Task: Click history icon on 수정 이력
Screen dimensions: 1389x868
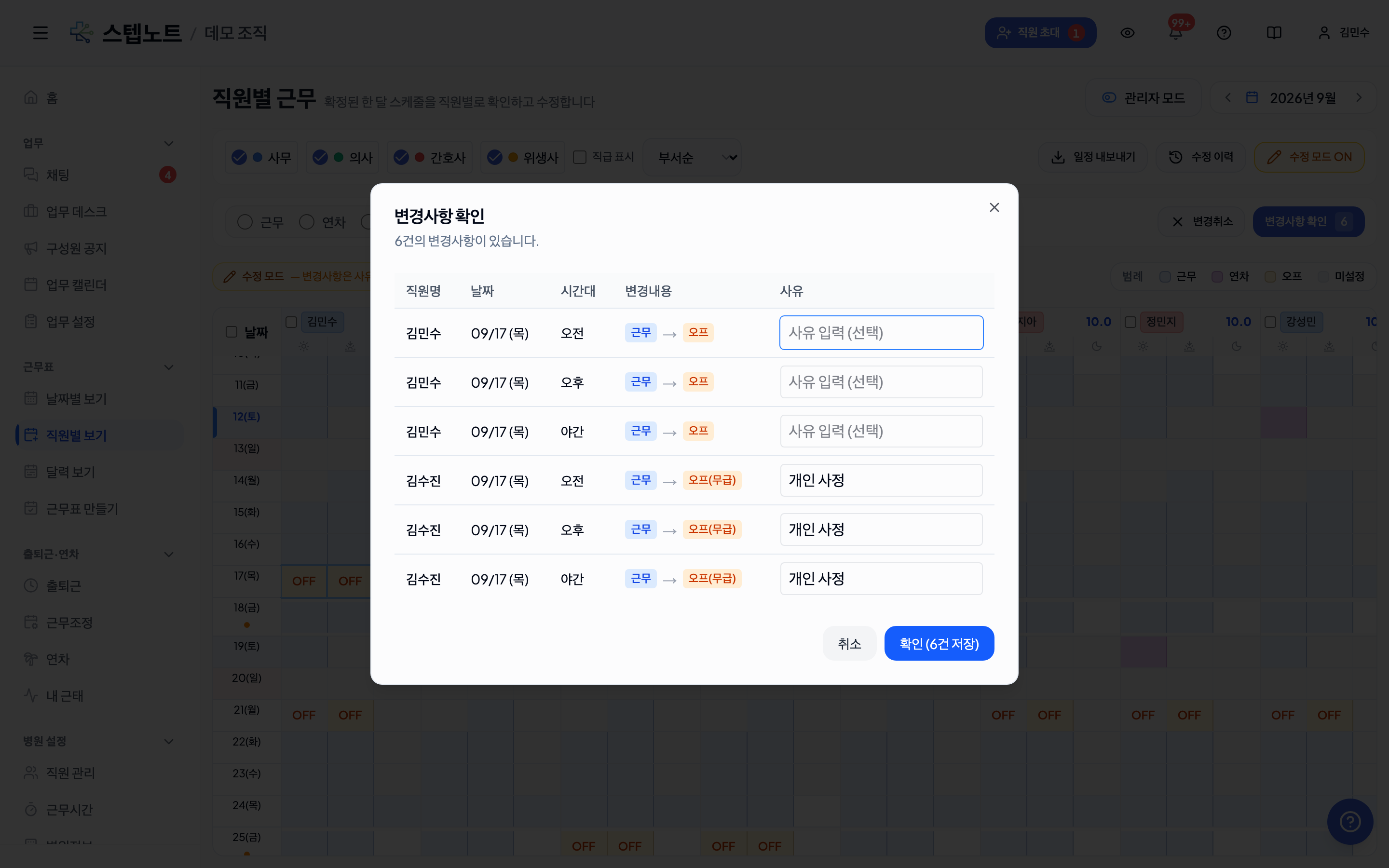Action: point(1175,157)
